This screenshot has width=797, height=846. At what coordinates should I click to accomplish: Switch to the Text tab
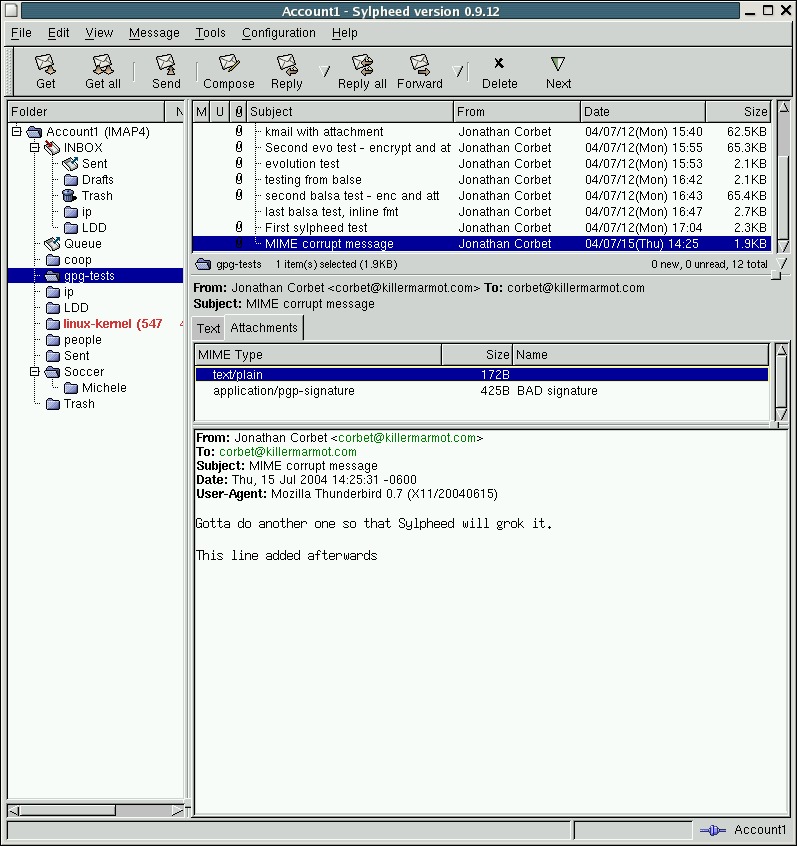click(x=208, y=329)
